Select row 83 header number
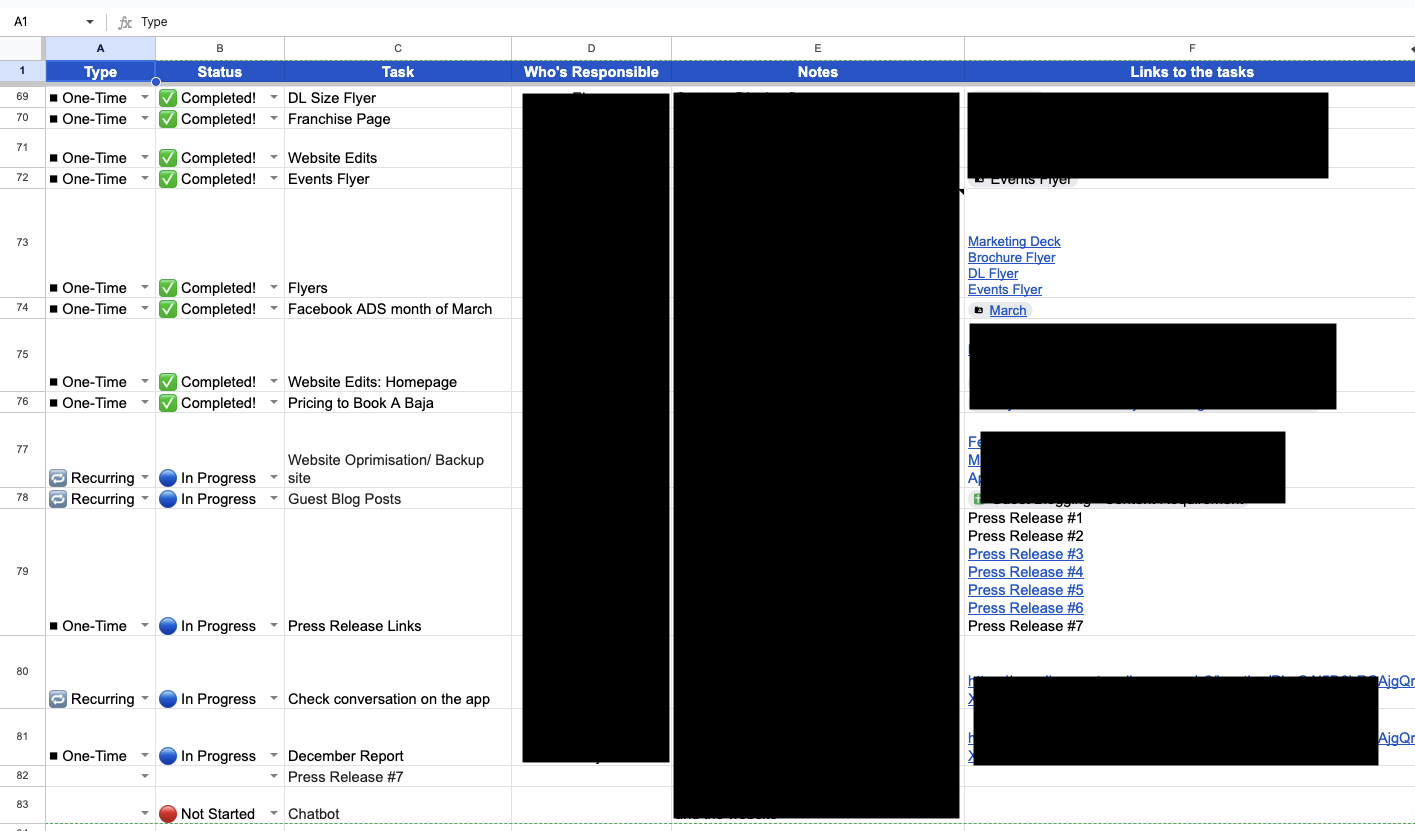Screen dimensions: 1415x831 click(22, 805)
